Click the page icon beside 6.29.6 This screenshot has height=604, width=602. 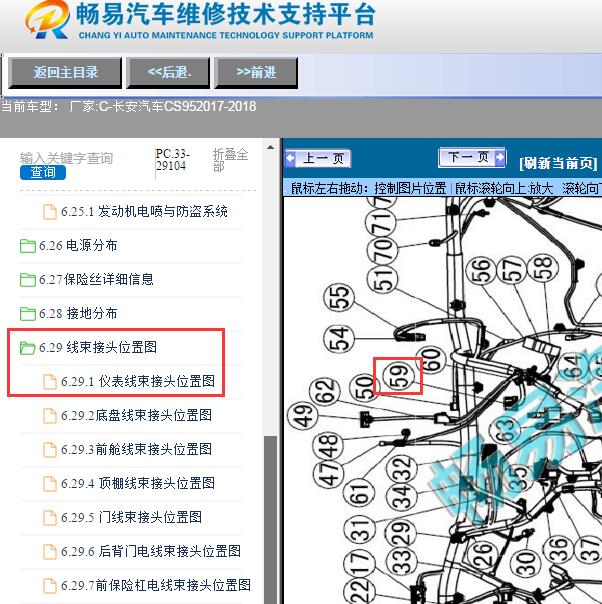(50, 551)
